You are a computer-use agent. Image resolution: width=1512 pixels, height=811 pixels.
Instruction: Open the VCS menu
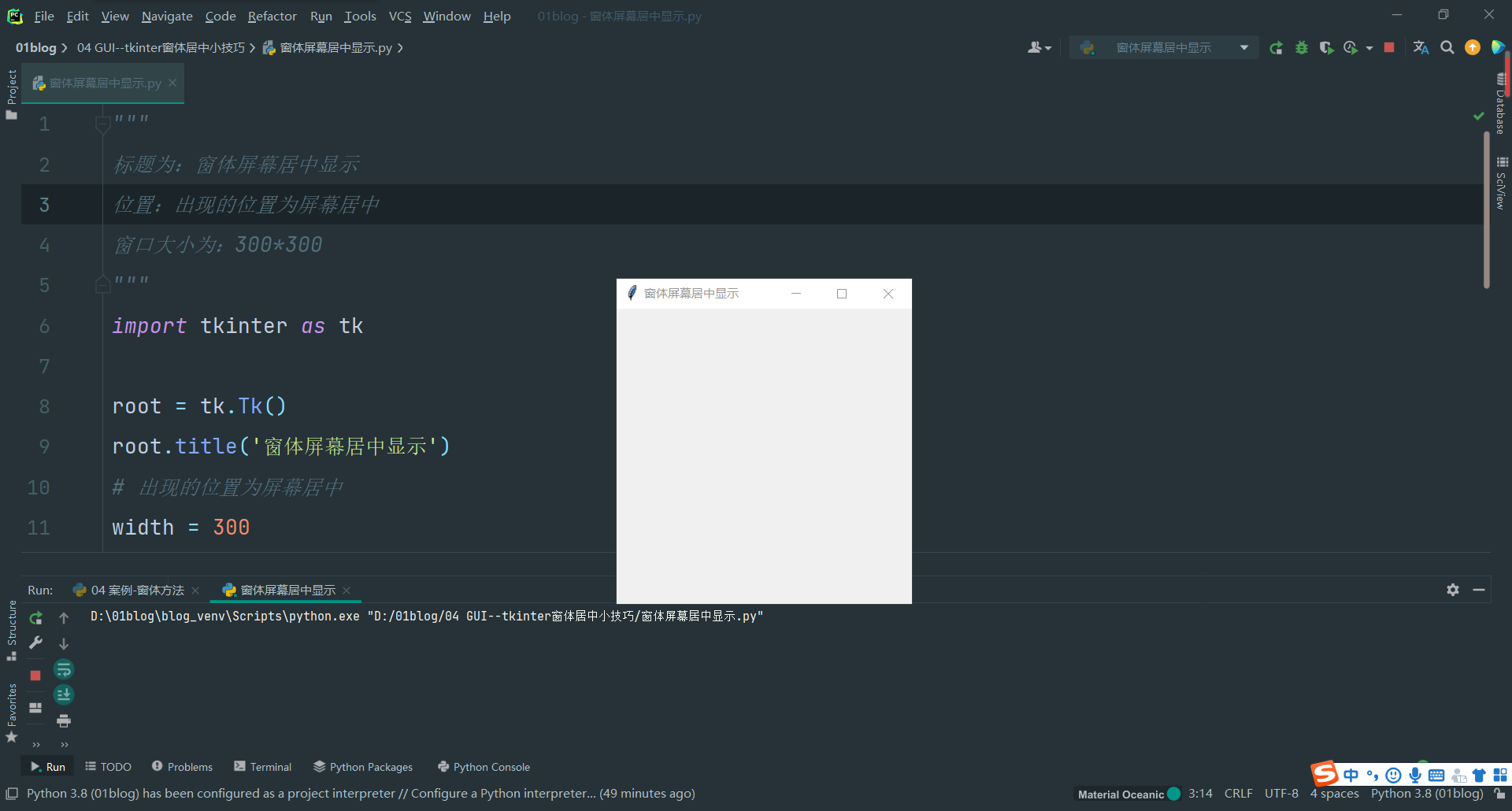click(x=400, y=16)
